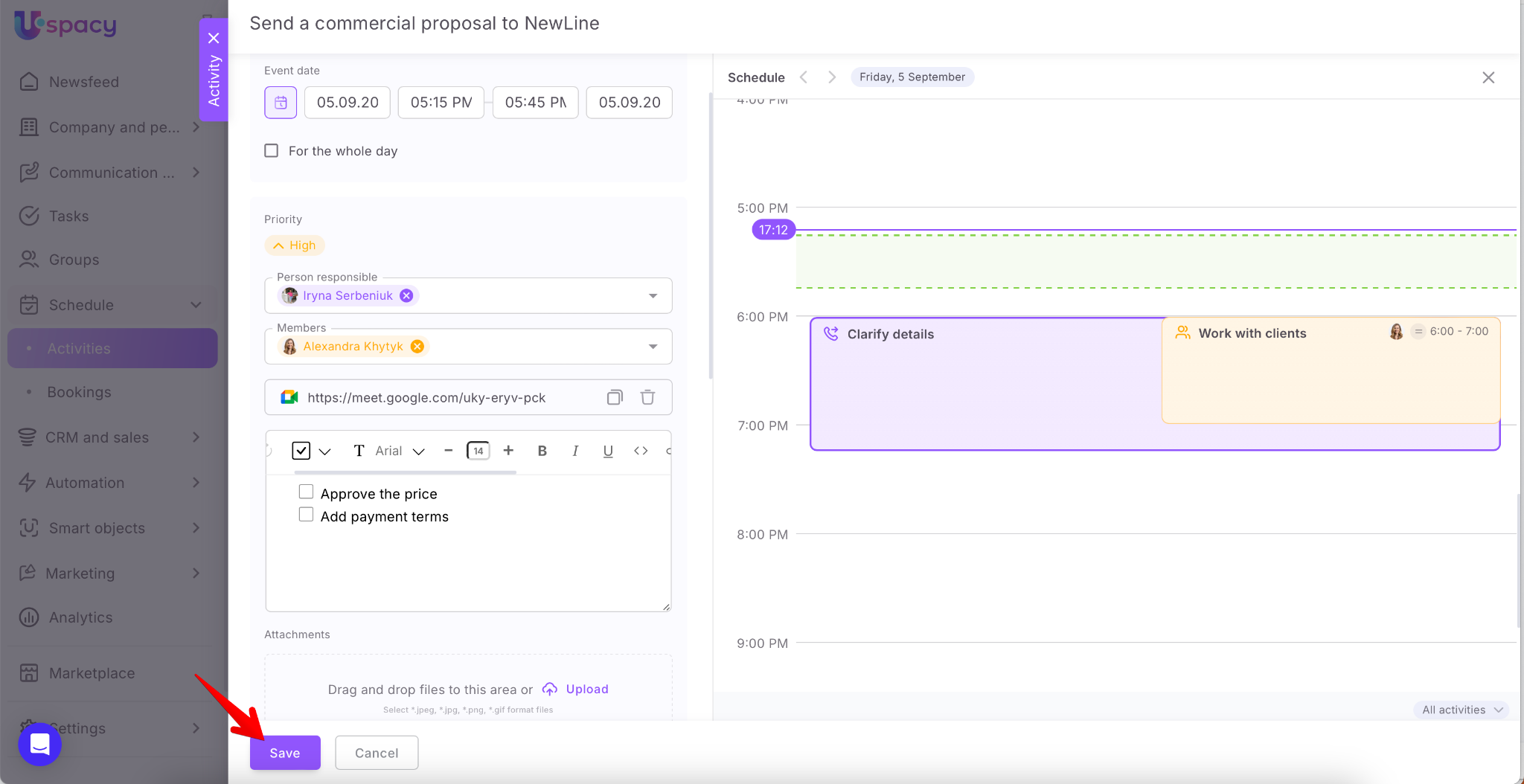This screenshot has width=1524, height=784.
Task: Enable the For the whole day checkbox
Action: (x=272, y=151)
